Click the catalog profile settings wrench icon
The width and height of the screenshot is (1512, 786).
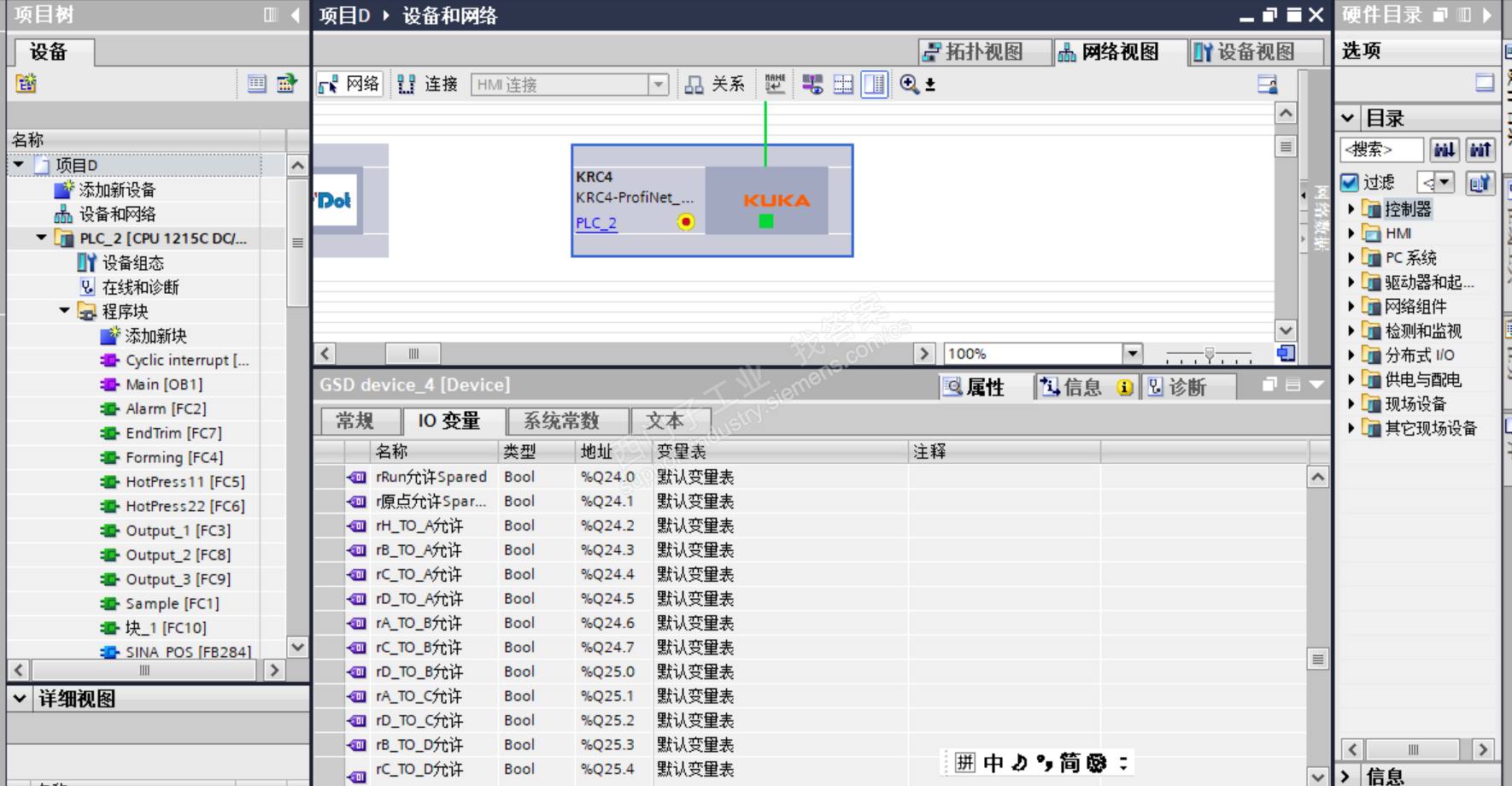[x=1480, y=182]
